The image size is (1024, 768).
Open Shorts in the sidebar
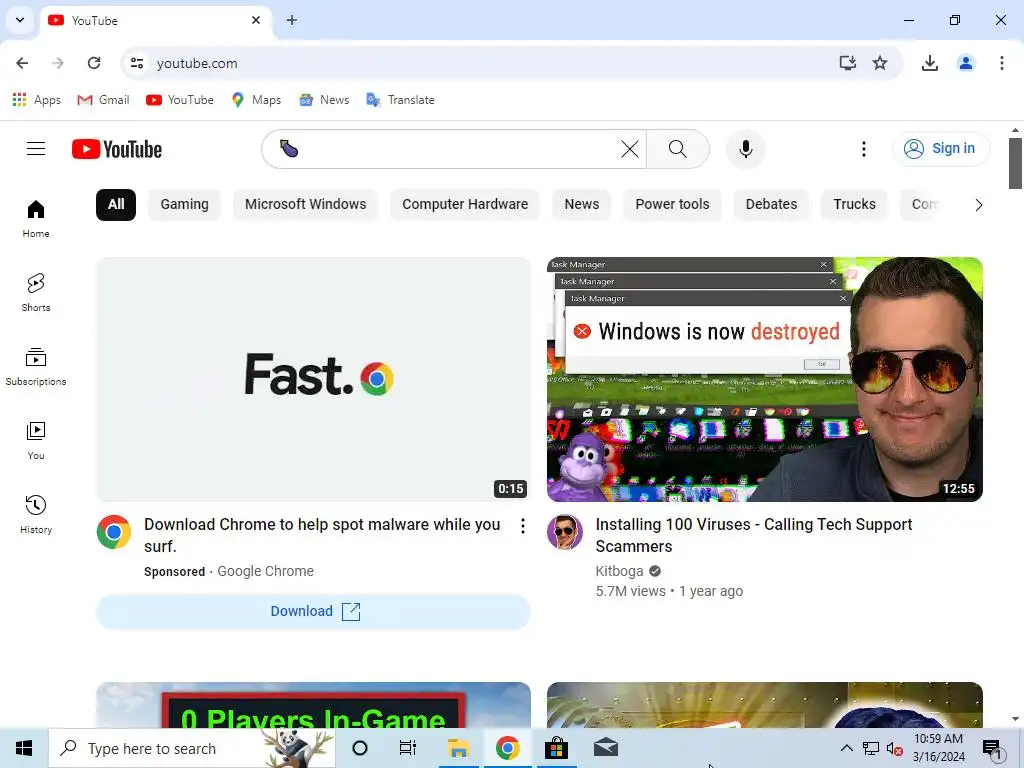coord(36,293)
